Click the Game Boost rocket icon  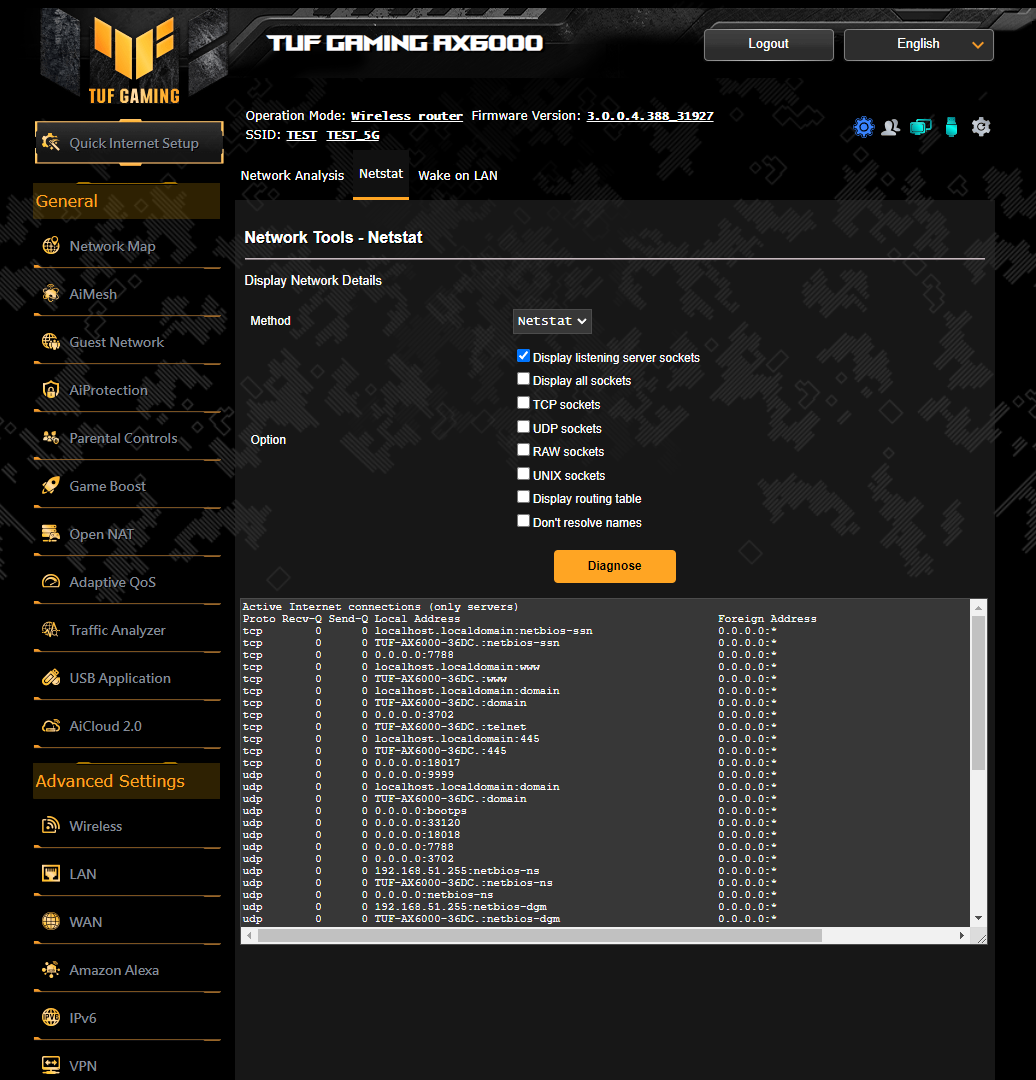pyautogui.click(x=51, y=486)
